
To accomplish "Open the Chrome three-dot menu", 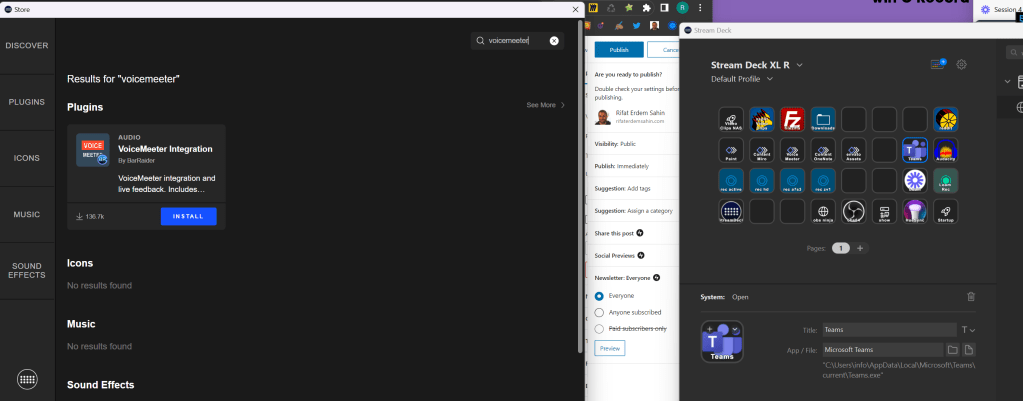I will pyautogui.click(x=701, y=8).
